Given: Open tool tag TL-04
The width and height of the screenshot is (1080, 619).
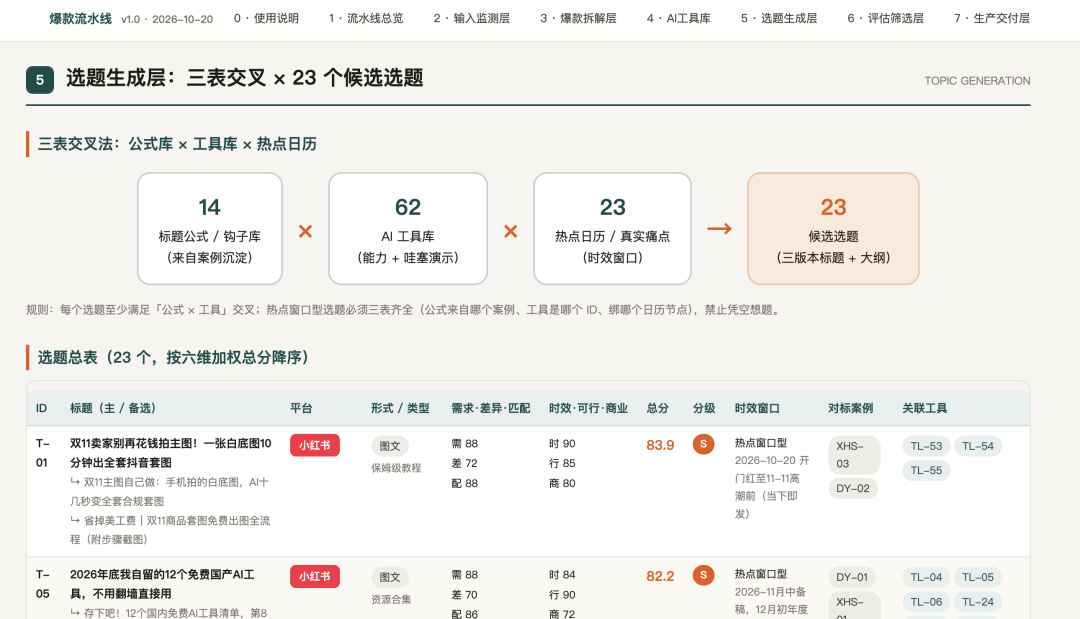Looking at the screenshot, I should pyautogui.click(x=926, y=577).
